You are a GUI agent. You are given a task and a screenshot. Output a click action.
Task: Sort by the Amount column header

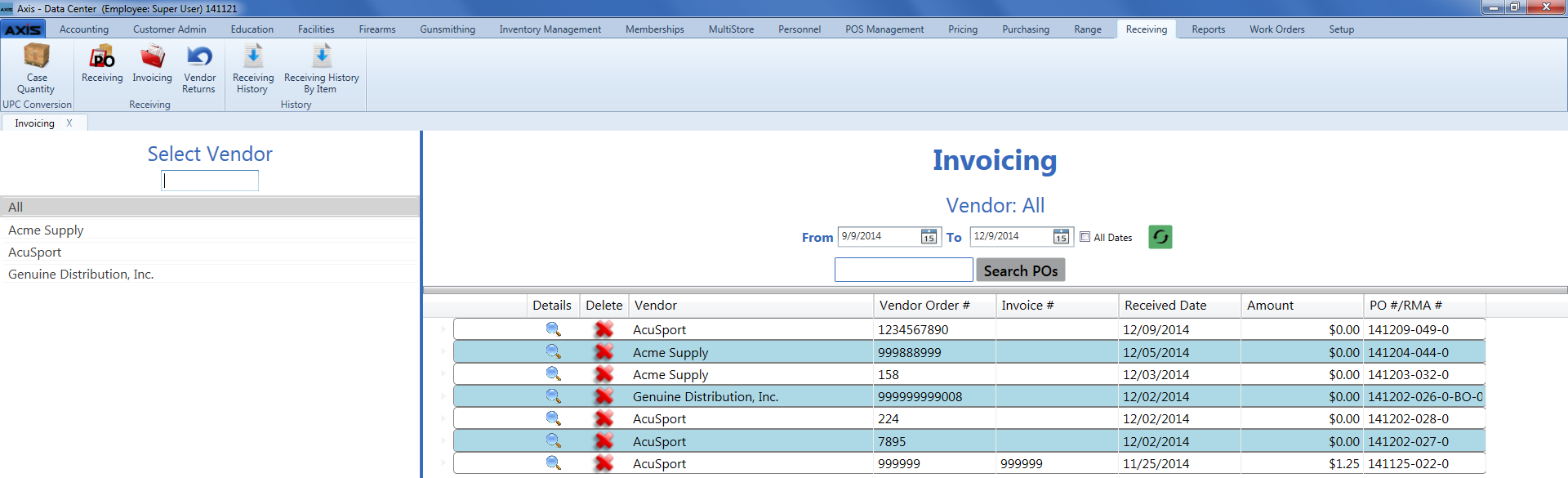1303,306
